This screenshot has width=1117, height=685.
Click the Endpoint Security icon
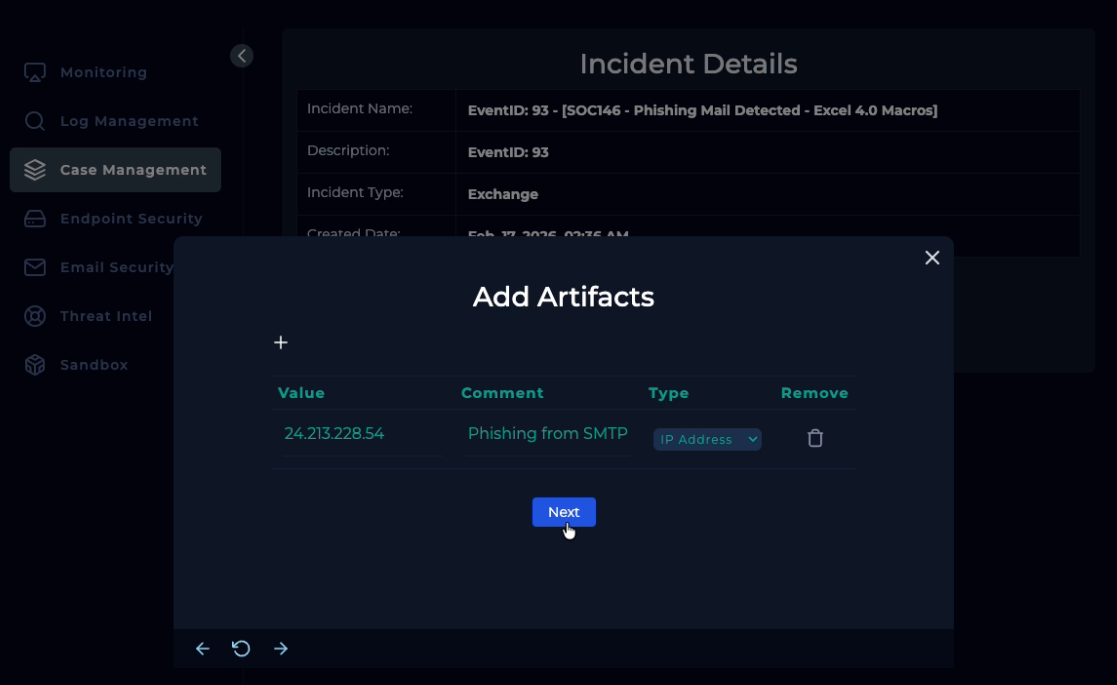[35, 219]
